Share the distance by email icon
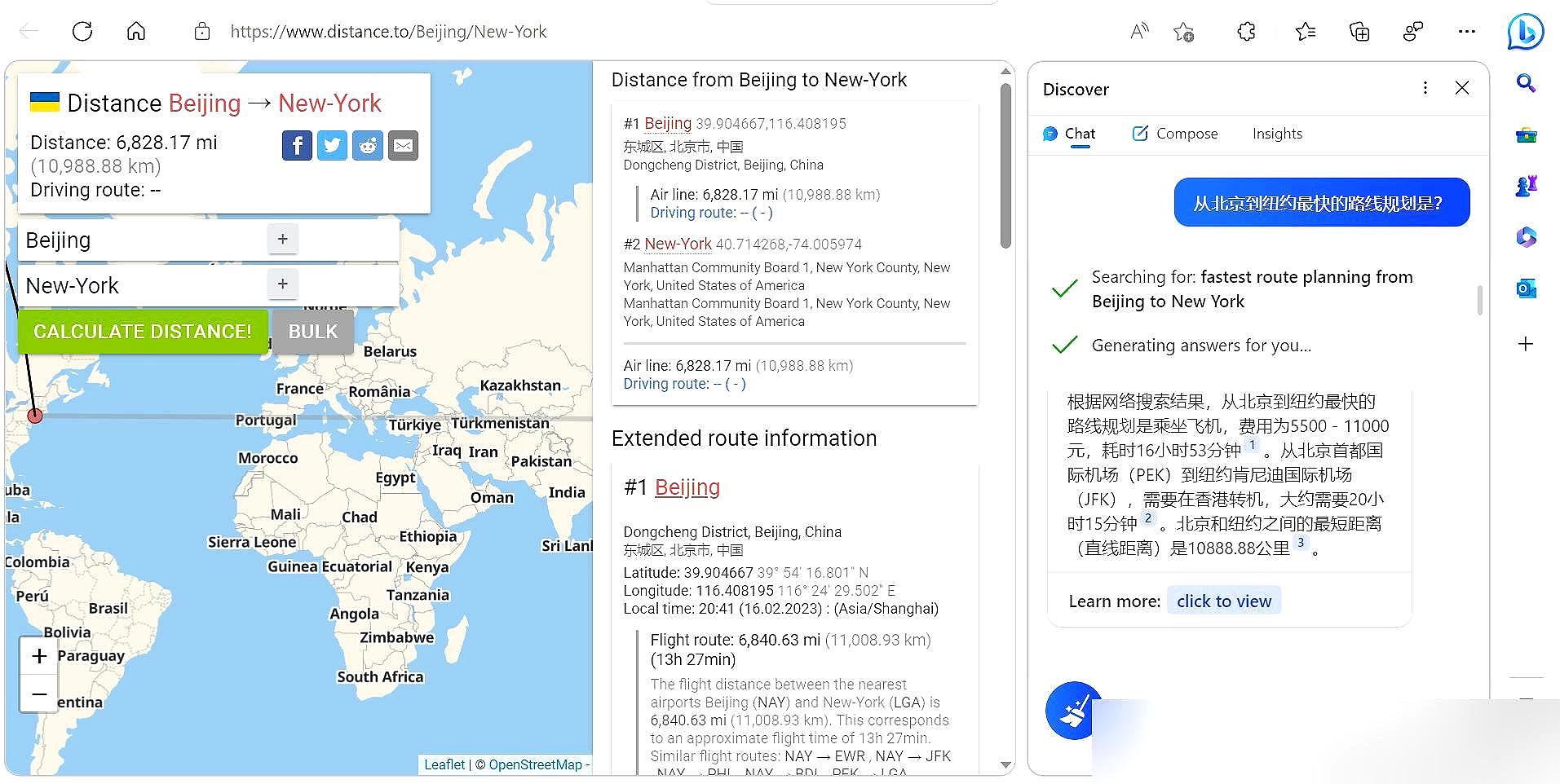Screen dimensions: 1560x784 click(403, 146)
